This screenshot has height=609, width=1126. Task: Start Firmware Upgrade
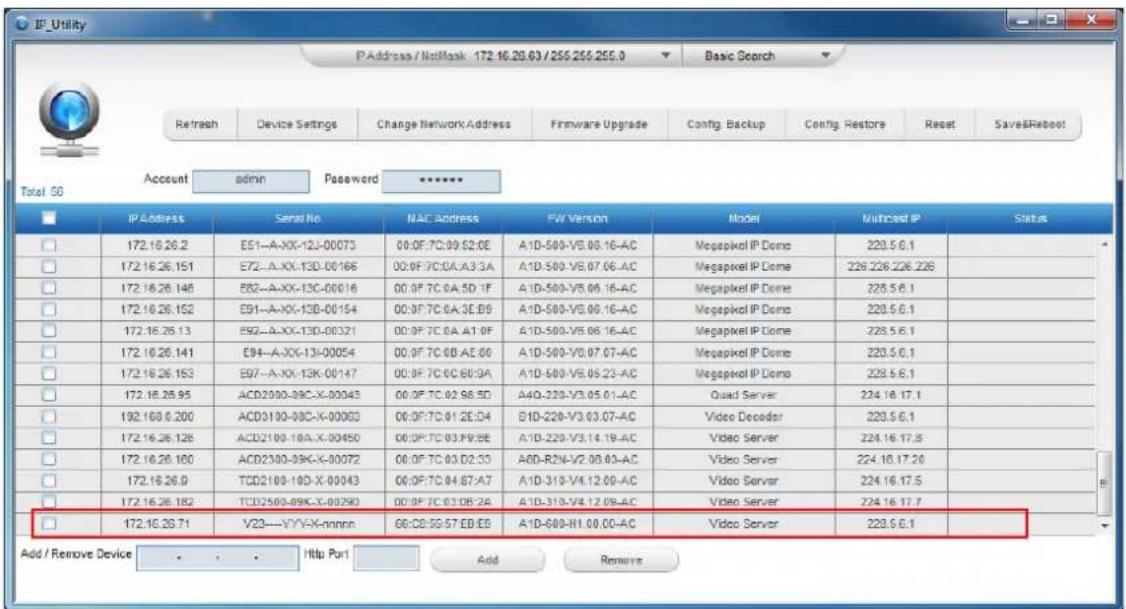click(599, 124)
